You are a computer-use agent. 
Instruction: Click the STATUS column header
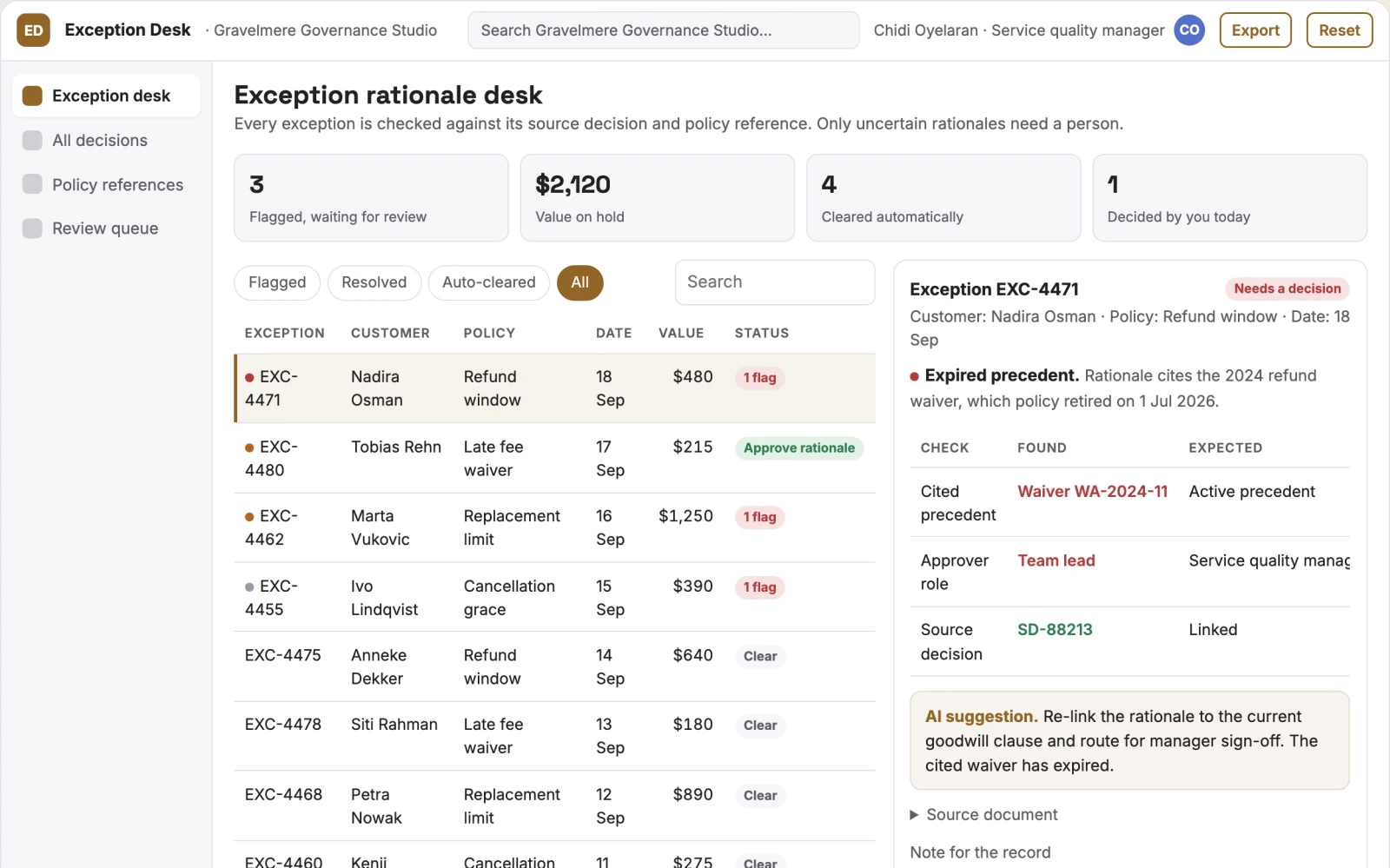[762, 333]
